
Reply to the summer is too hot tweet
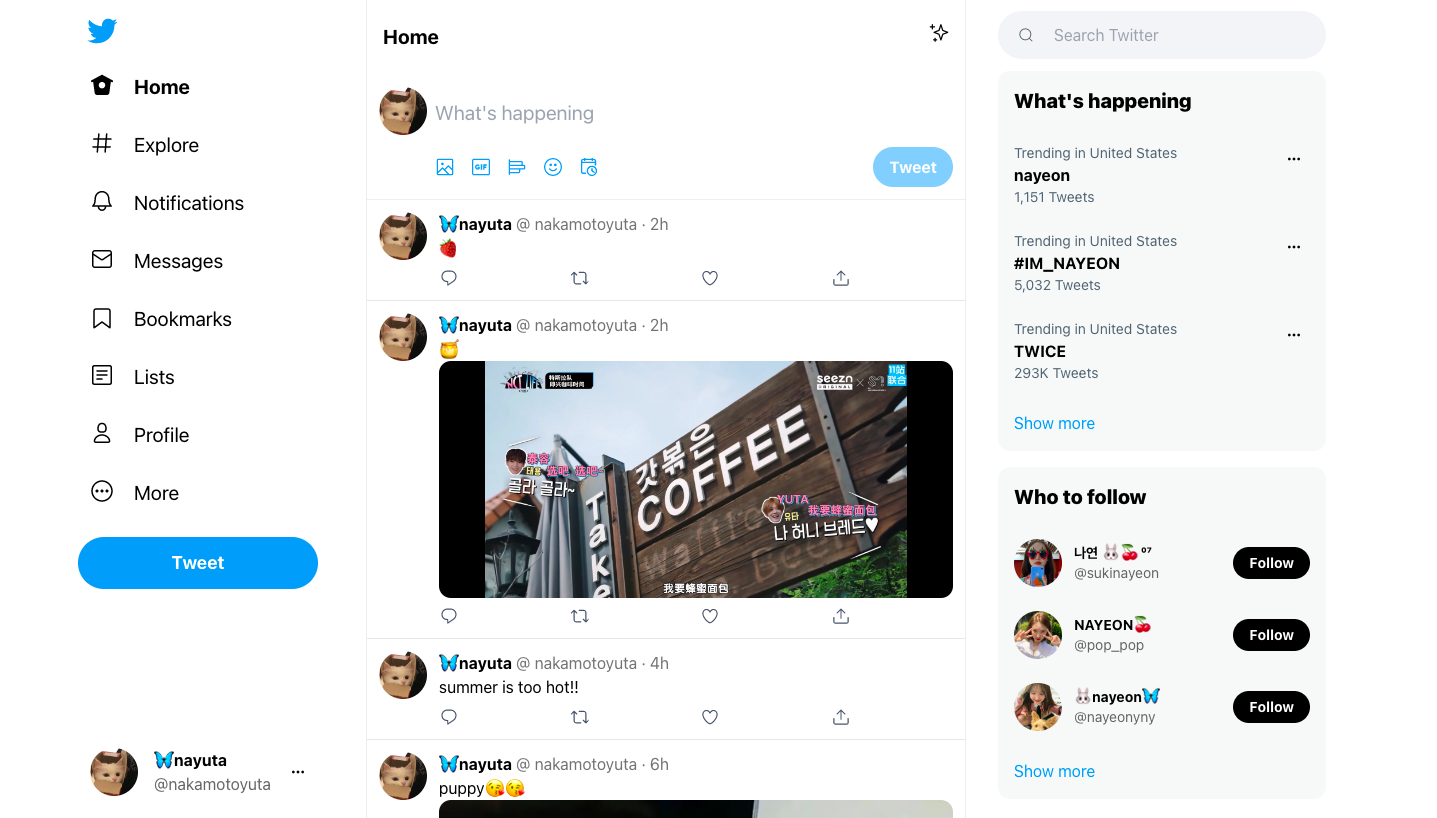[x=449, y=717]
